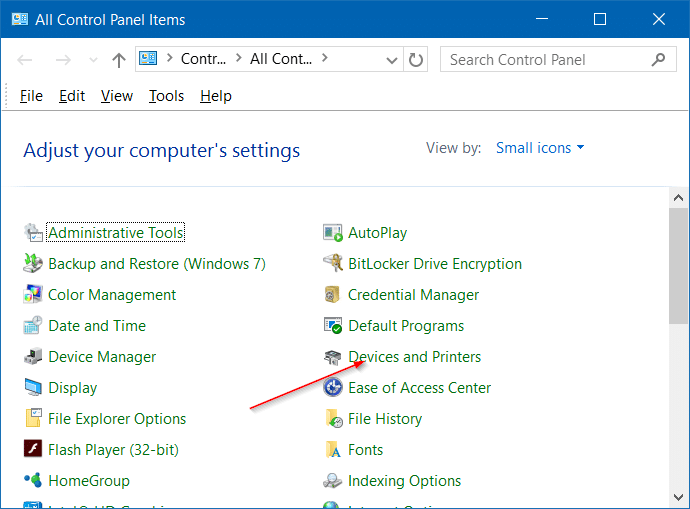Click the Search Control Panel field
Image resolution: width=690 pixels, height=509 pixels.
(558, 59)
